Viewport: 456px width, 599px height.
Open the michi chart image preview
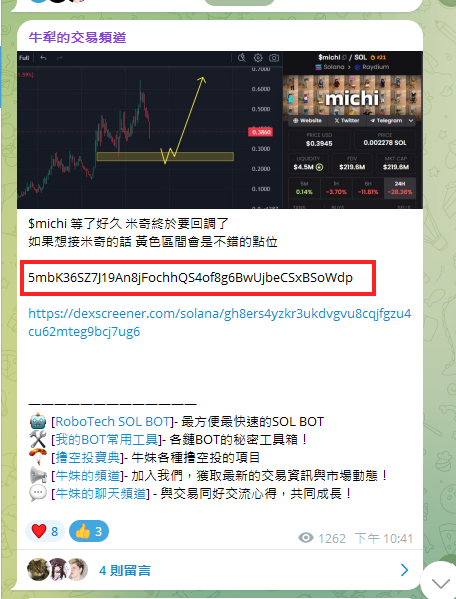pos(220,130)
